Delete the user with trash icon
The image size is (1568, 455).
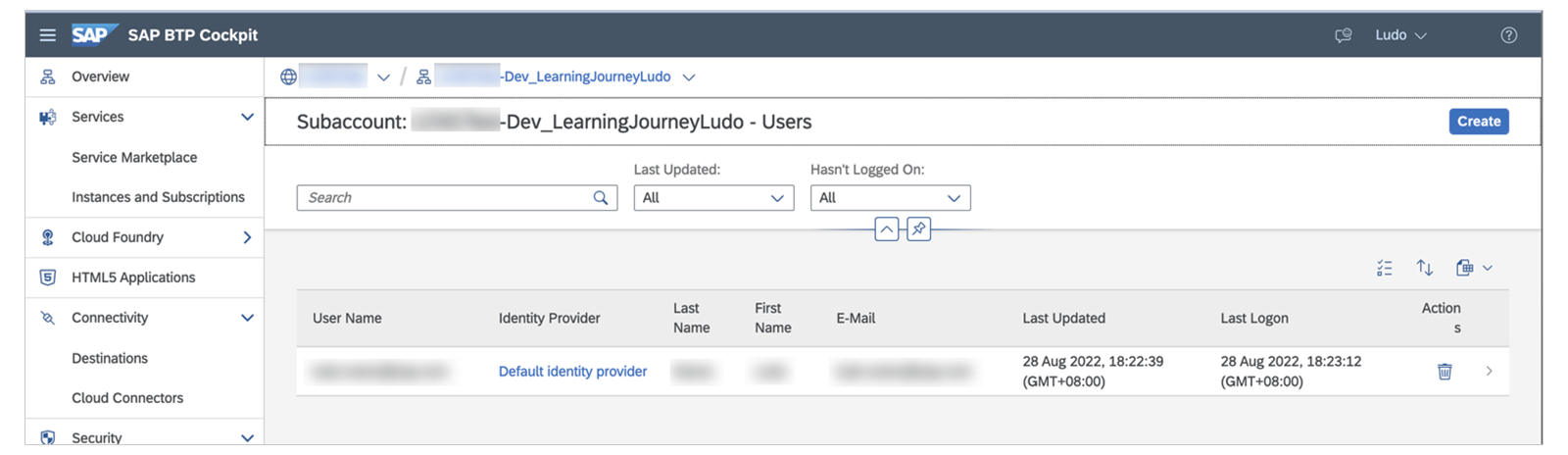[1445, 372]
